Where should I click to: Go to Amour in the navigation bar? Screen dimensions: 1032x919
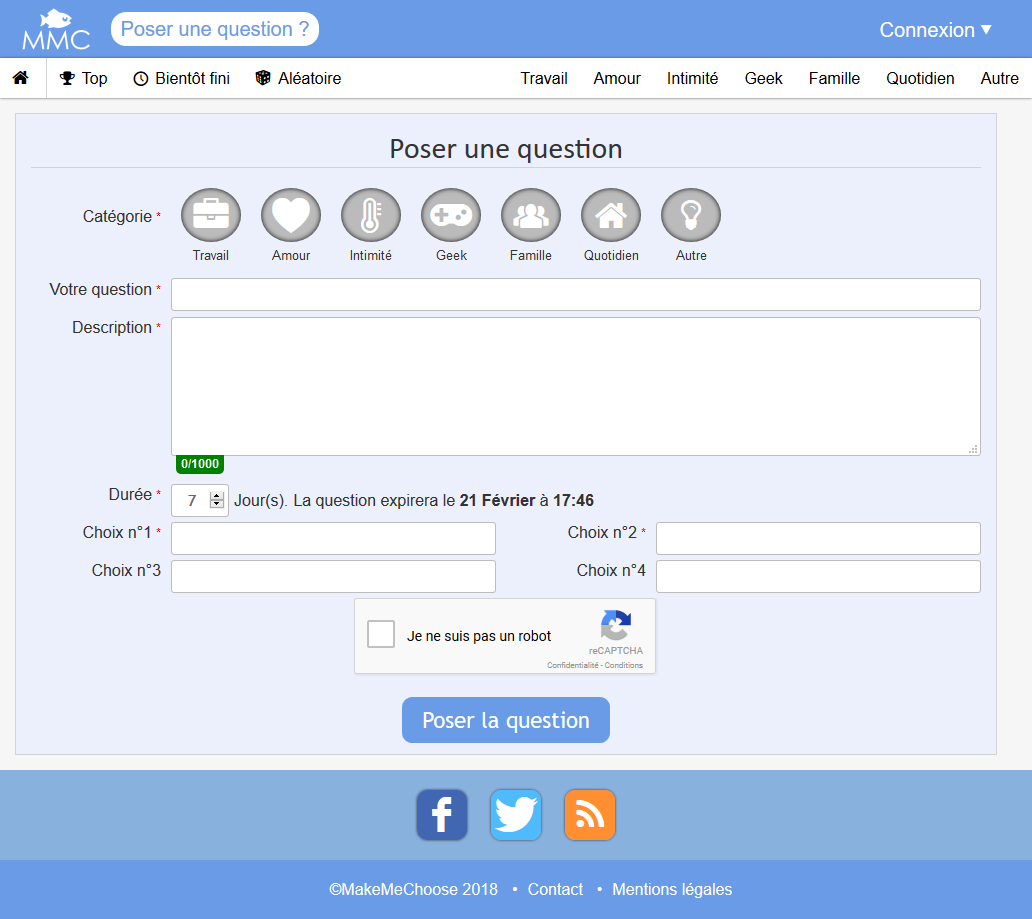point(617,78)
